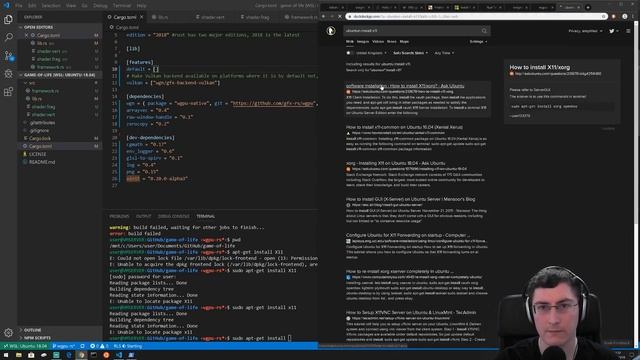The width and height of the screenshot is (640, 360).
Task: Open DuckDuckGo hamburger side menu
Action: (628, 31)
